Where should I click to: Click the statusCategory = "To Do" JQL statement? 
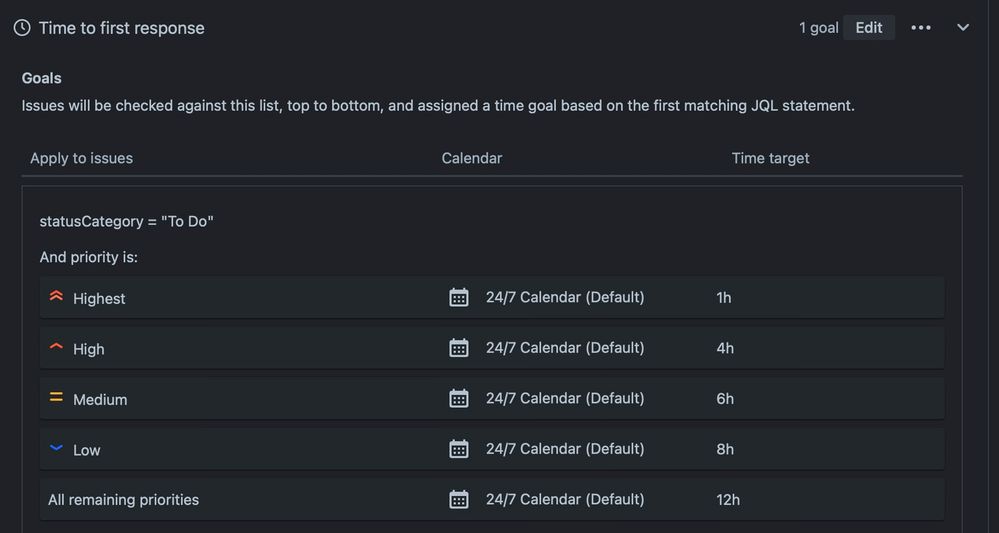[127, 221]
